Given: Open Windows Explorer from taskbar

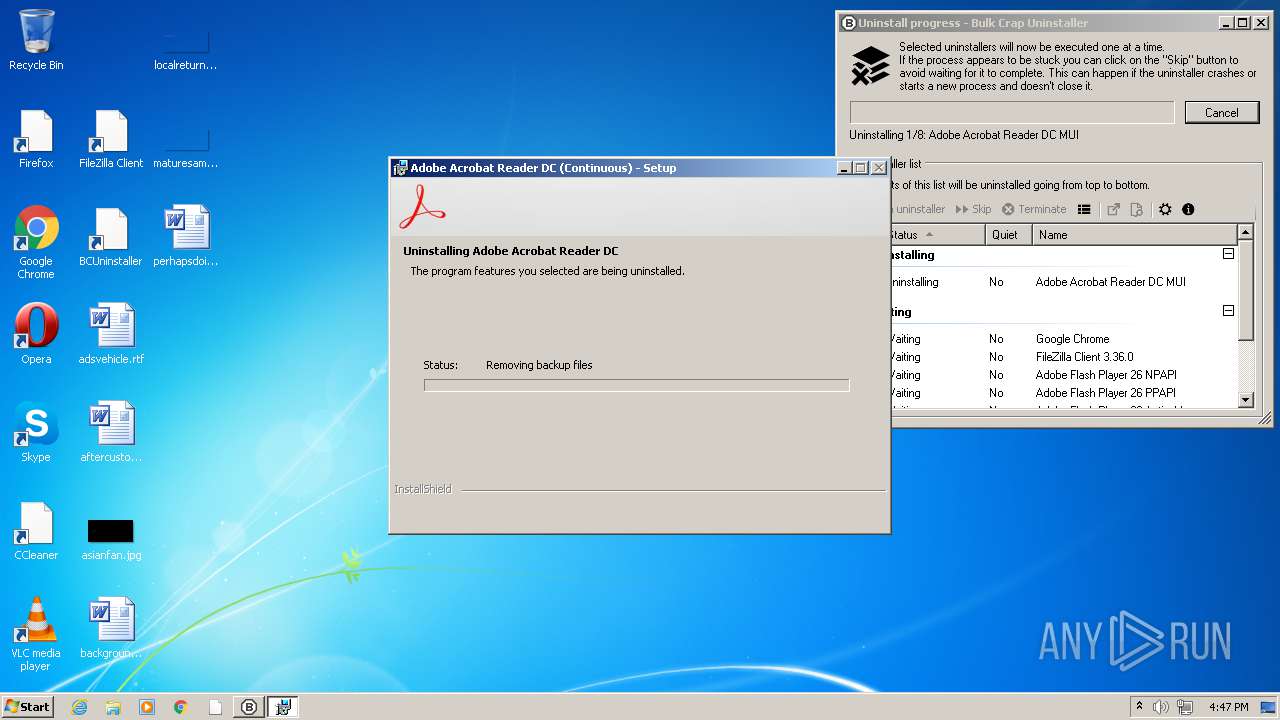Looking at the screenshot, I should (x=113, y=707).
